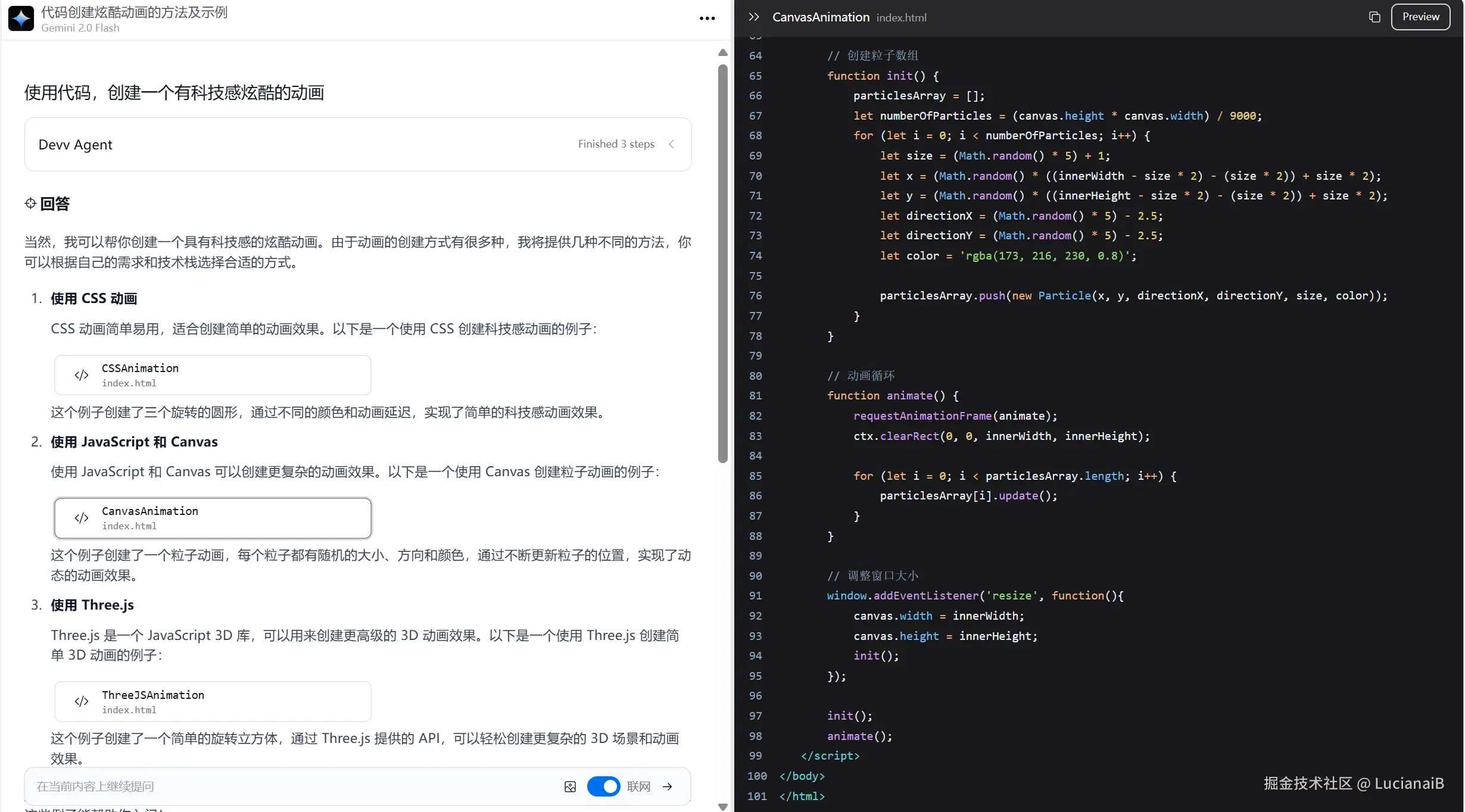Screen dimensions: 1465x812
Task: Click line 67 numberOfParticles declaration
Action: coord(1058,115)
